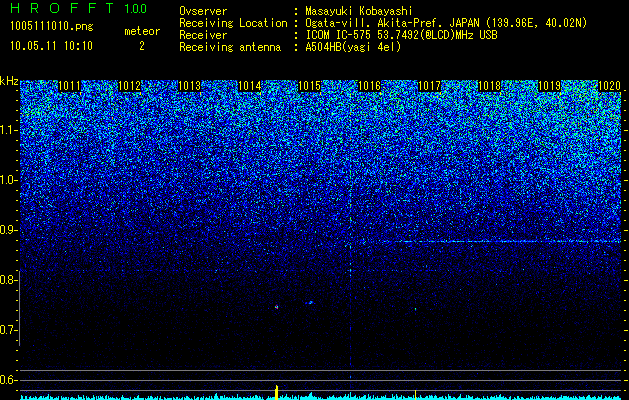This screenshot has width=629, height=400.
Task: Click the 'Ovserver' field label
Action: coord(203,11)
